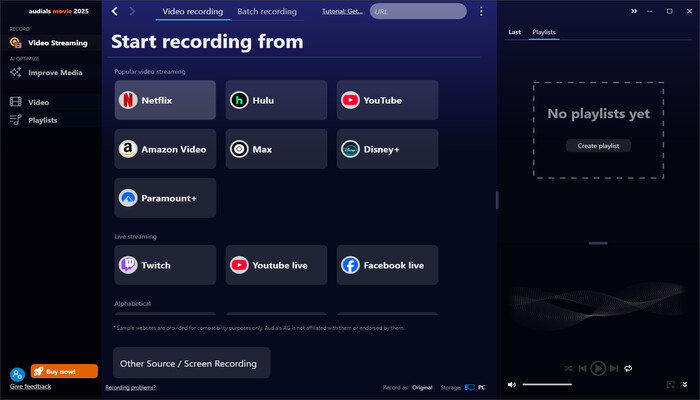700x400 pixels.
Task: Choose the YouTube tile under Popular video streaming
Action: [388, 100]
